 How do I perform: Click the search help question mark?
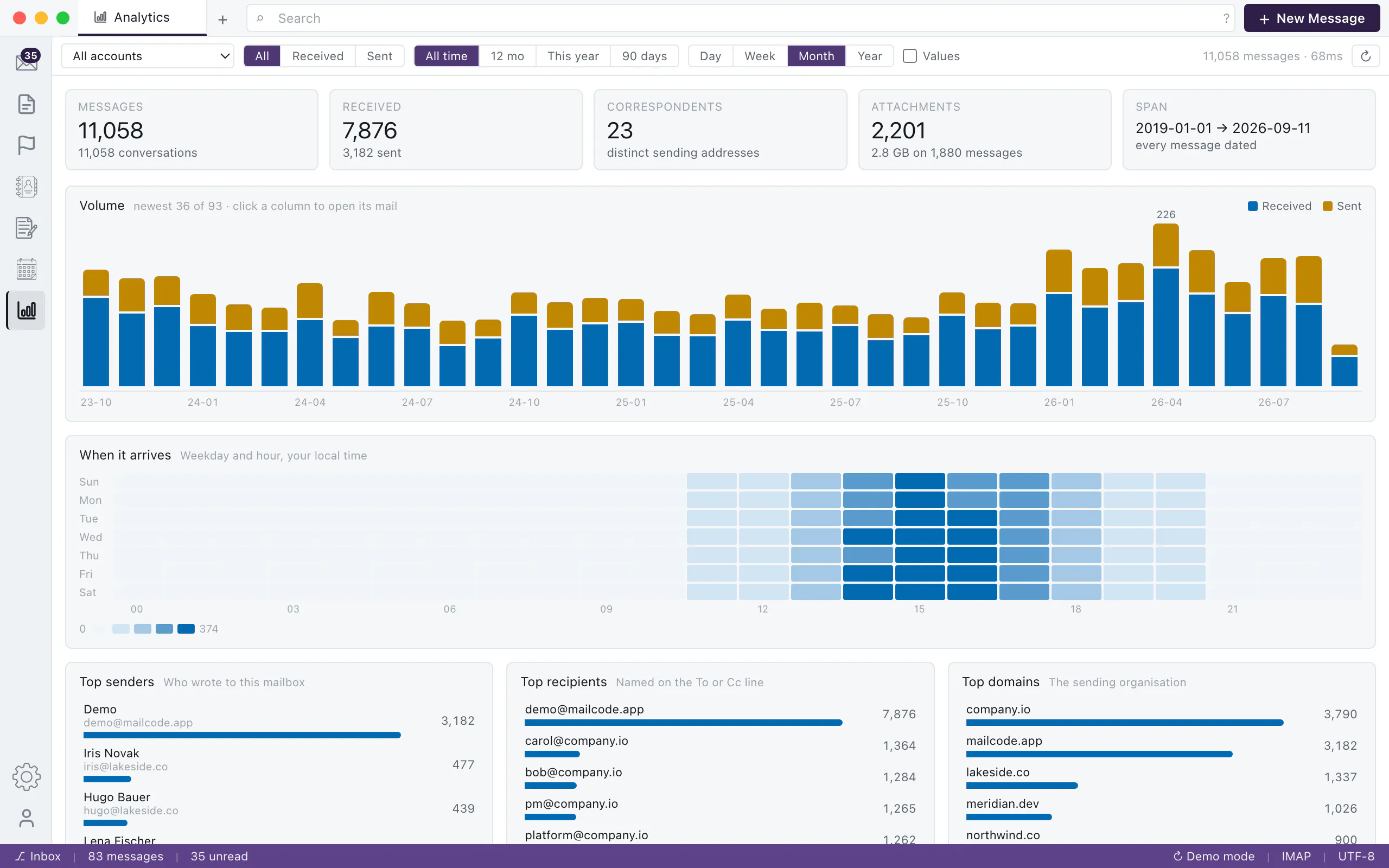pyautogui.click(x=1226, y=18)
